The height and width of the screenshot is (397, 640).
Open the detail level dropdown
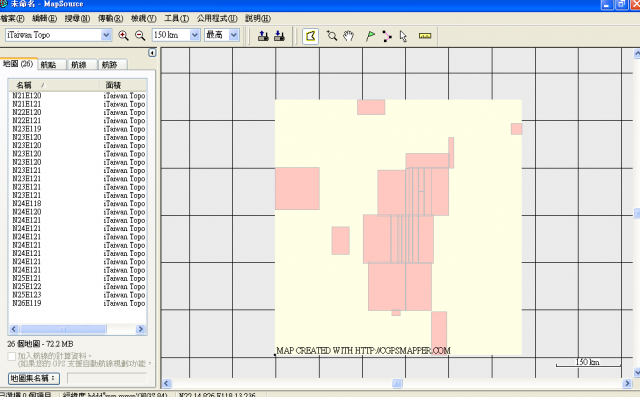(x=234, y=35)
